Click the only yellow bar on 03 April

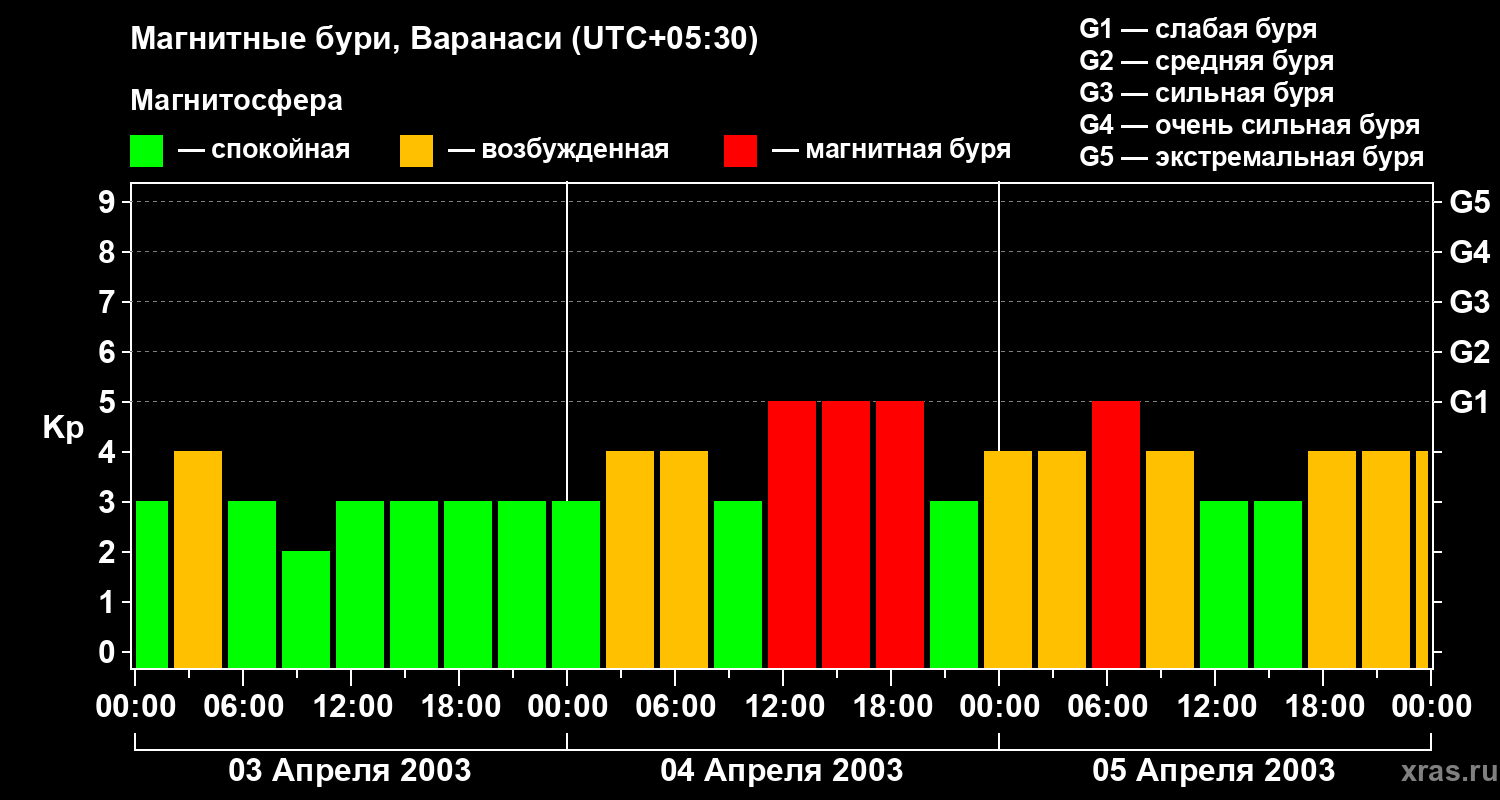[x=198, y=560]
